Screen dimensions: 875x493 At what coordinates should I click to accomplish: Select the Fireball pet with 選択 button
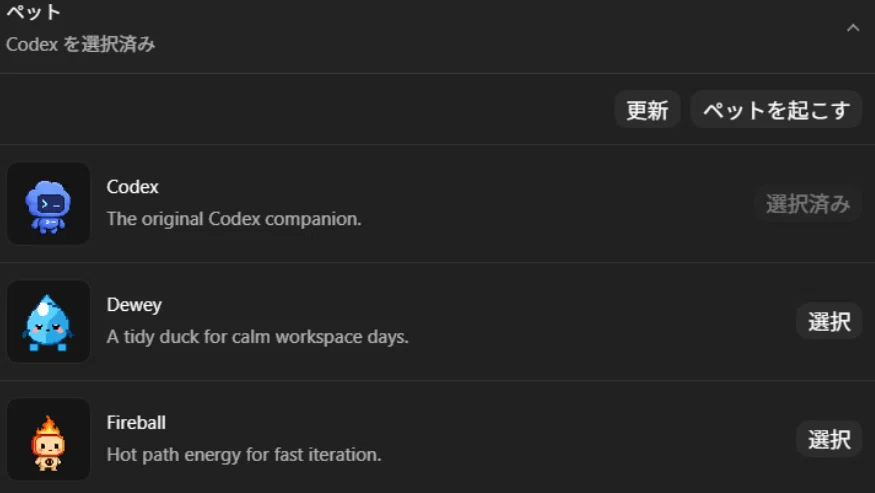[829, 439]
